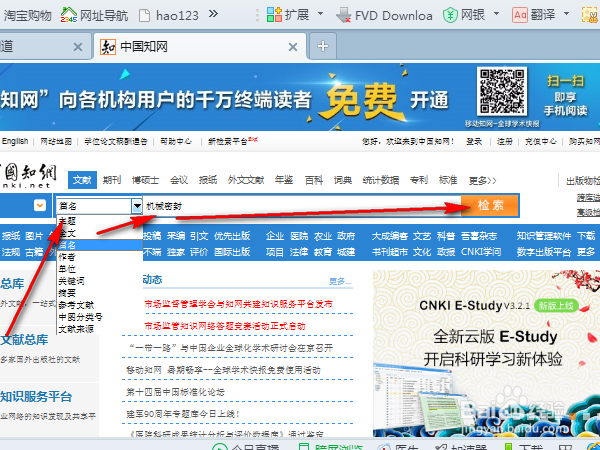600x450 pixels.
Task: Click the QR code in the banner
Action: (x=502, y=91)
